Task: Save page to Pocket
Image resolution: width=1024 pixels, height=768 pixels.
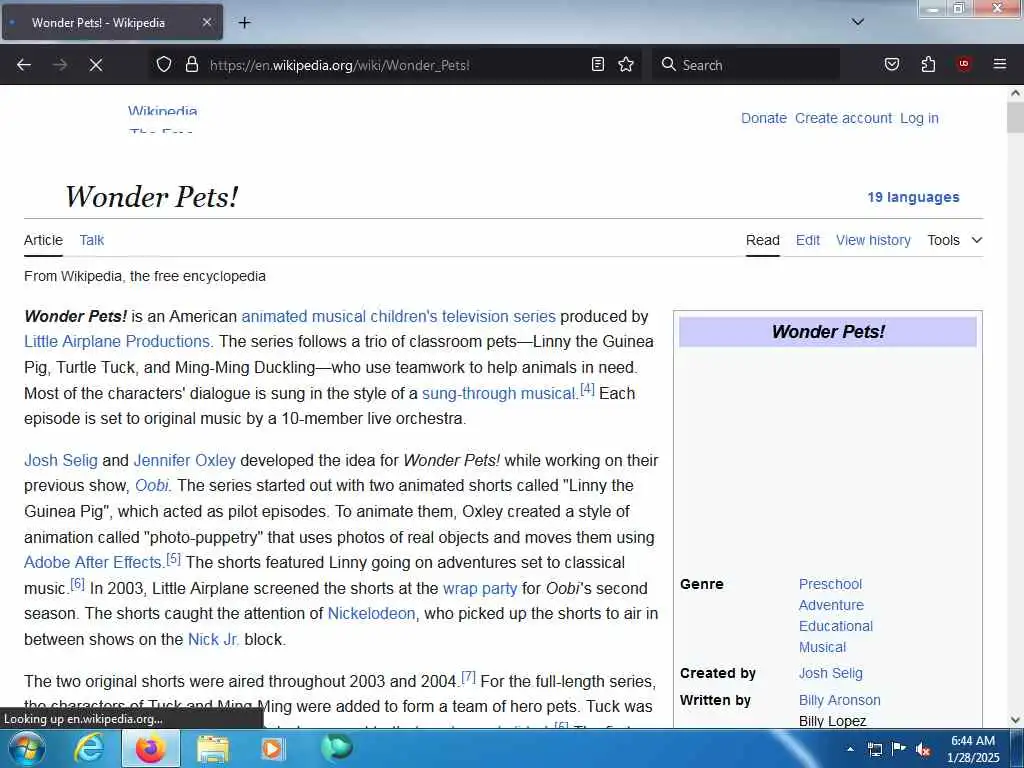Action: 891,64
